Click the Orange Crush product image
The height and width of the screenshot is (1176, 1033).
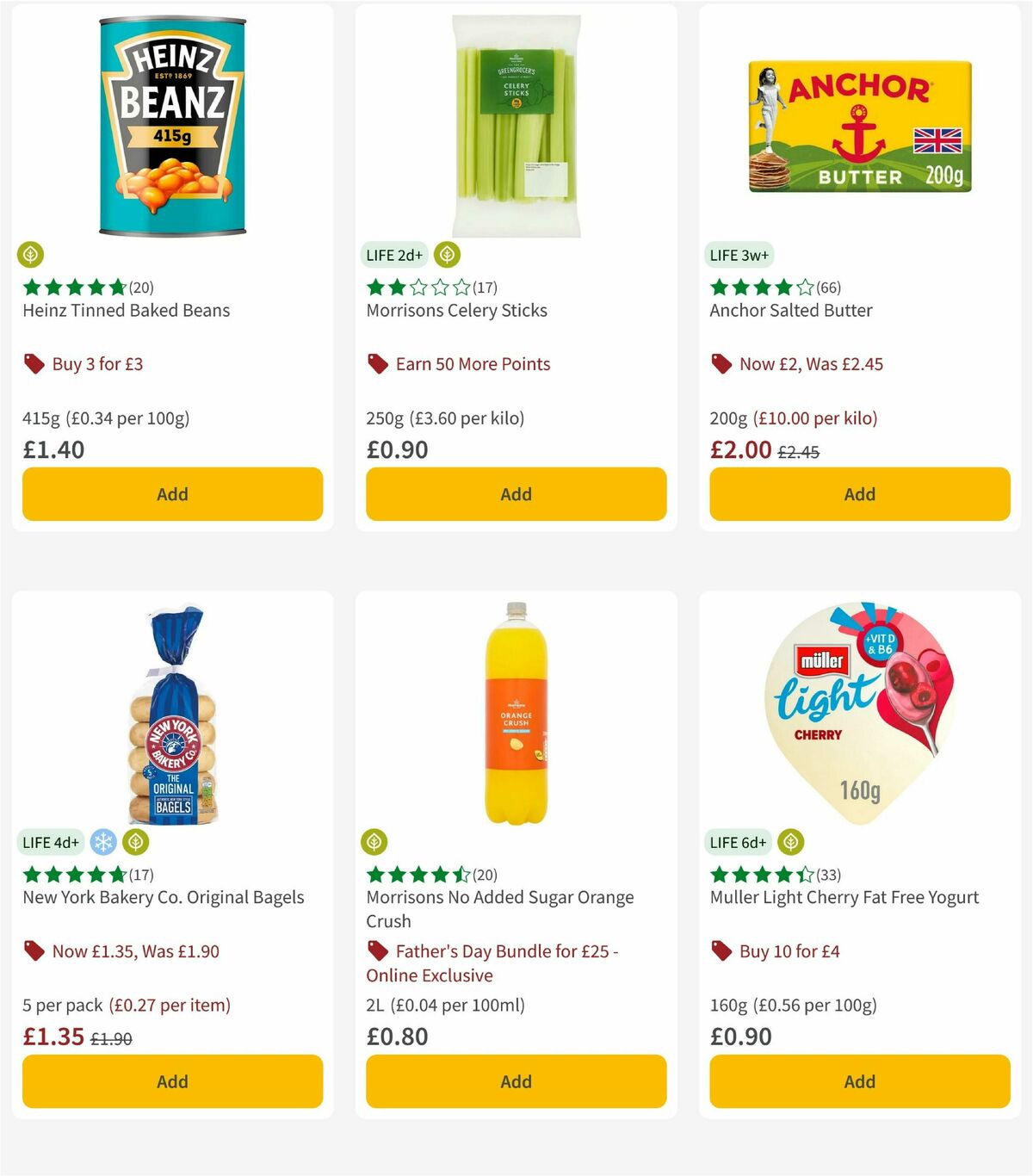pyautogui.click(x=515, y=715)
